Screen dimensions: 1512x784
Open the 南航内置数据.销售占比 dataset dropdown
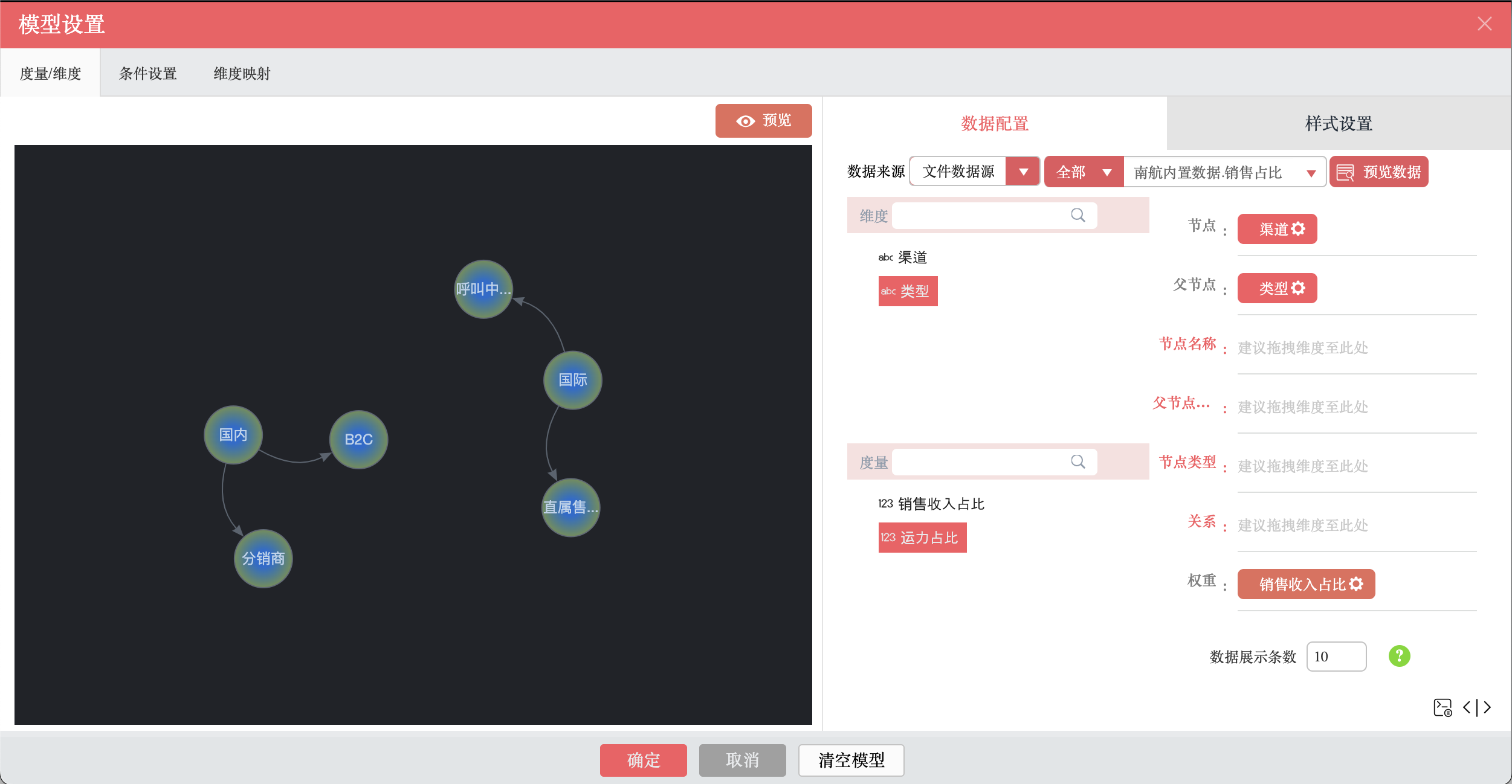point(1225,172)
